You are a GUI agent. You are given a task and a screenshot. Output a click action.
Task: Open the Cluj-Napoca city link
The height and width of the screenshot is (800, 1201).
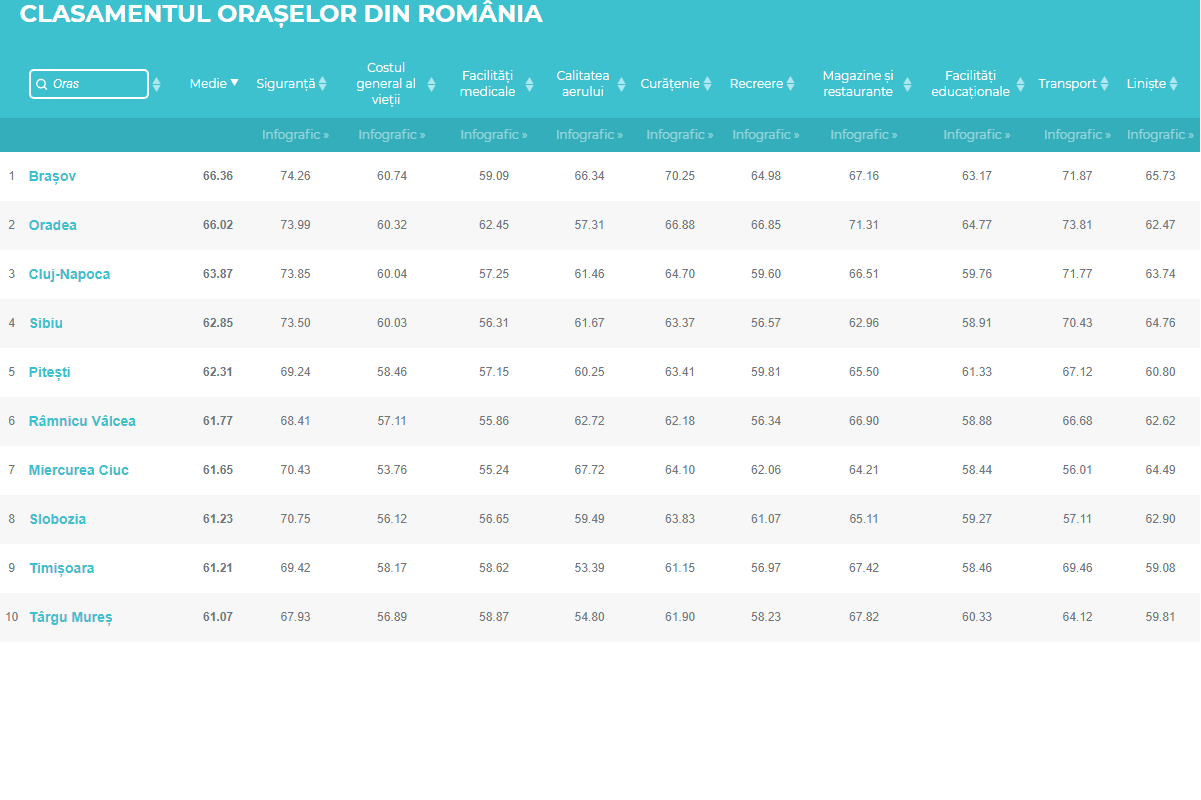[70, 274]
